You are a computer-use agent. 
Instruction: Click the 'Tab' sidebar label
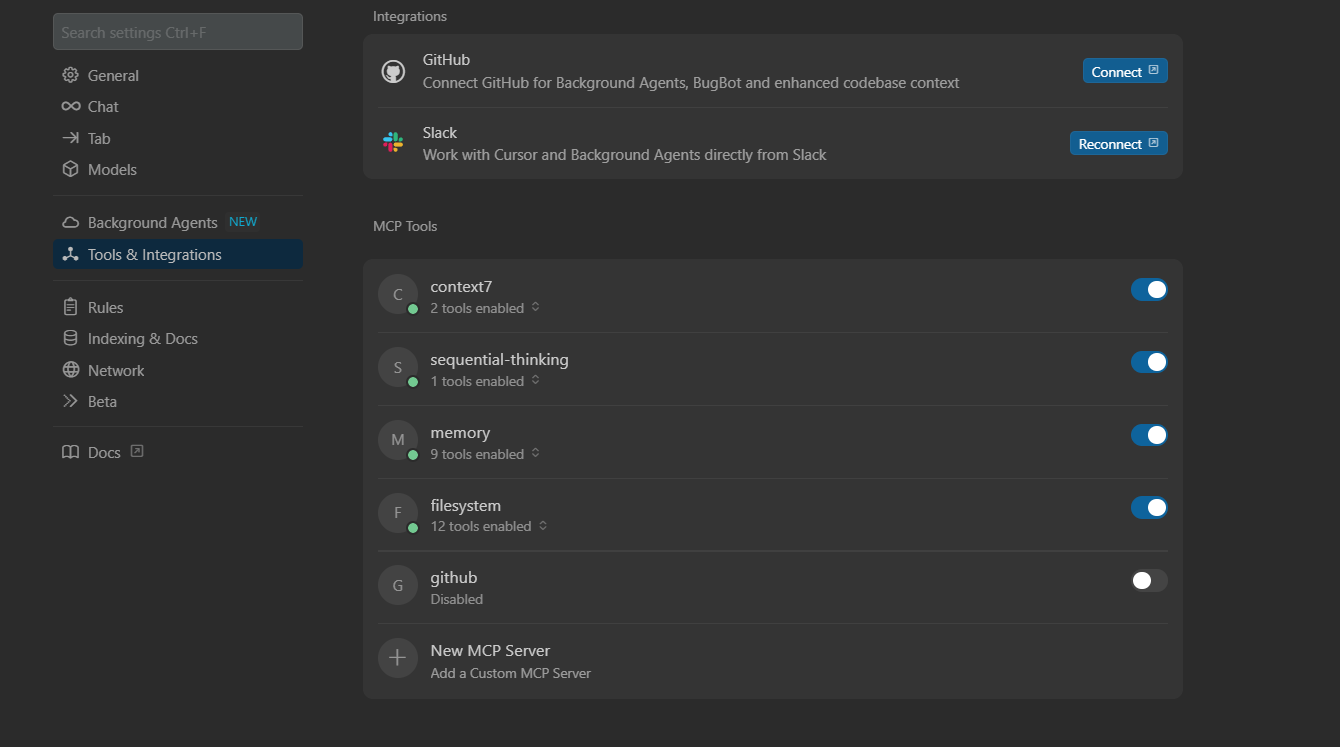pyautogui.click(x=99, y=138)
